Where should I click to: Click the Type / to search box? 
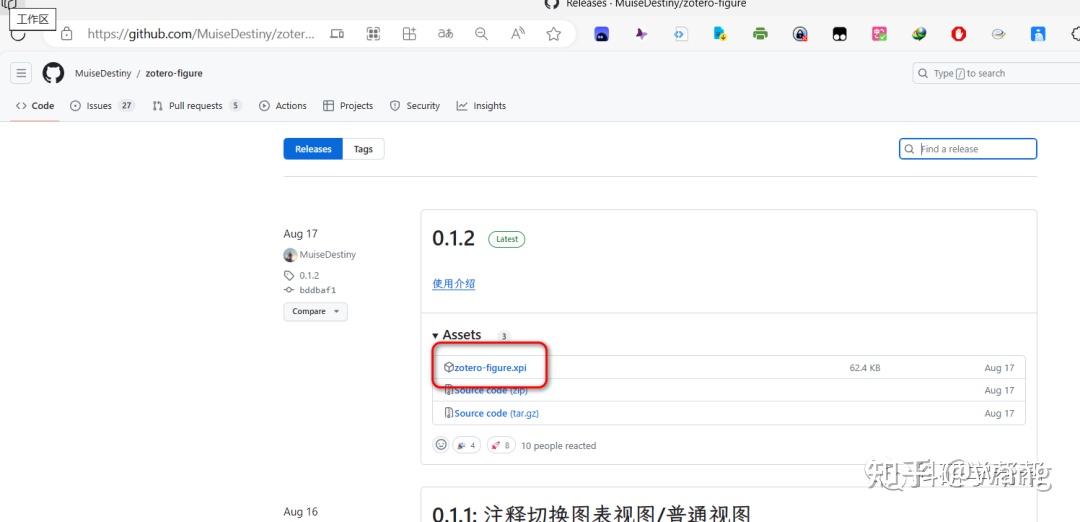(996, 73)
